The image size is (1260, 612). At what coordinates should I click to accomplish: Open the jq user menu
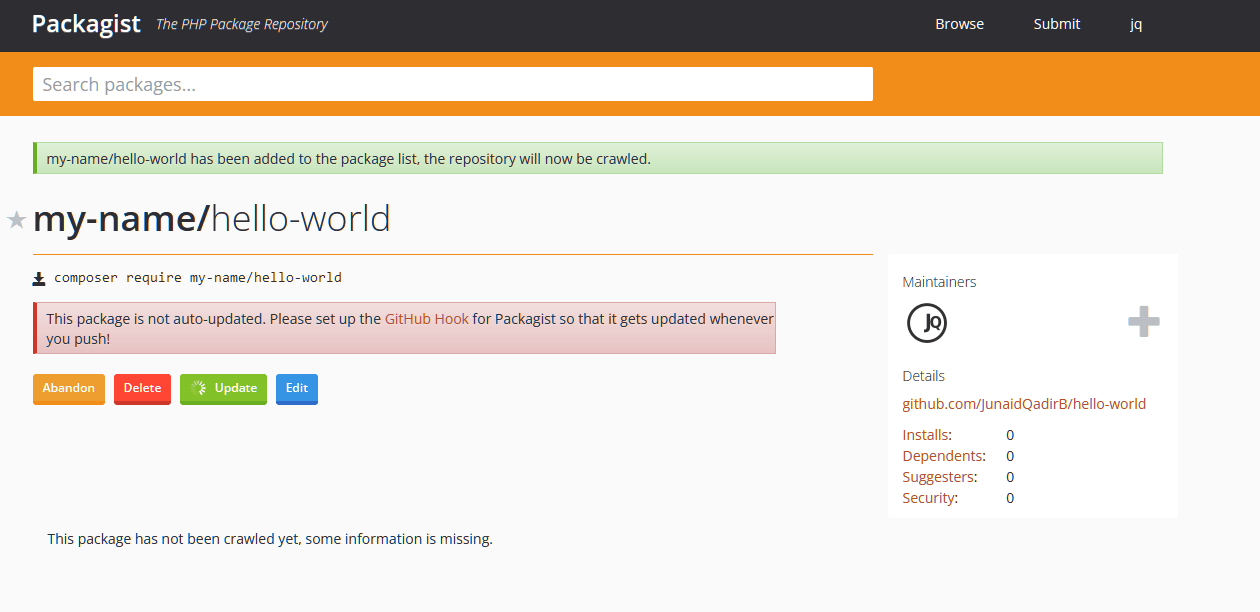[x=1136, y=24]
